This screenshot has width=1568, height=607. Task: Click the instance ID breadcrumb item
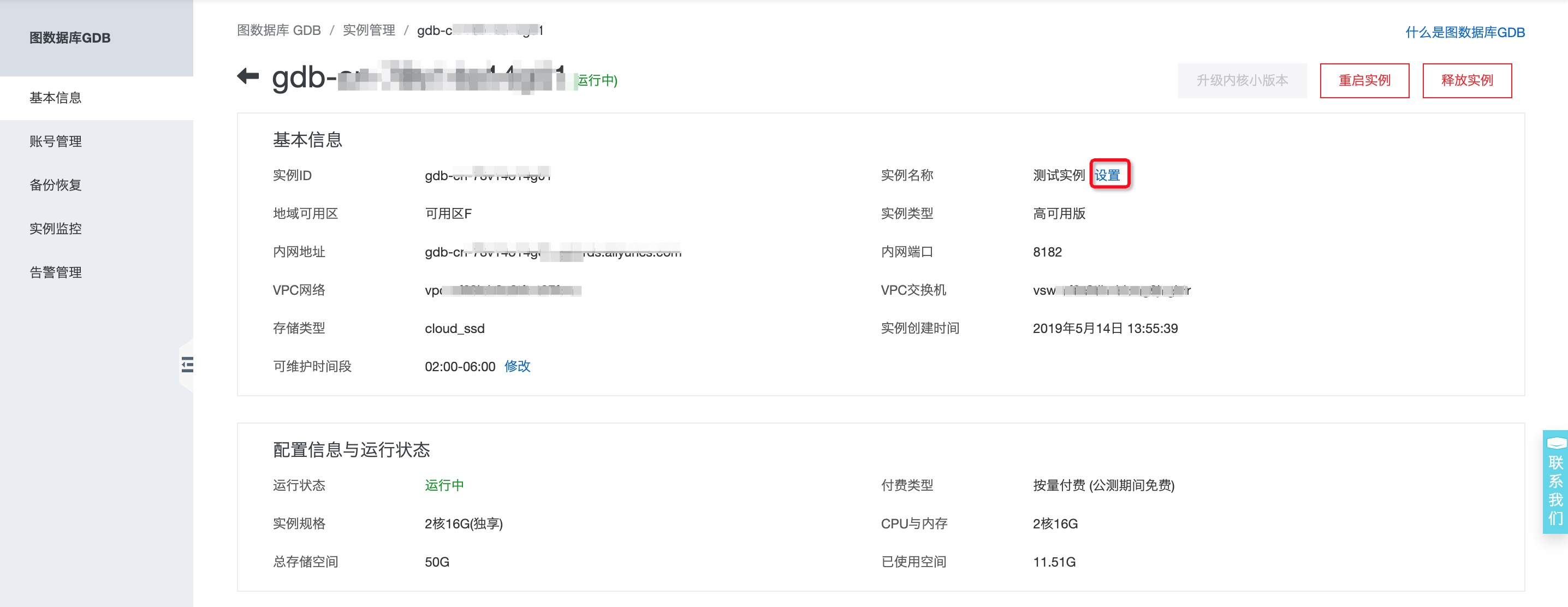point(480,30)
